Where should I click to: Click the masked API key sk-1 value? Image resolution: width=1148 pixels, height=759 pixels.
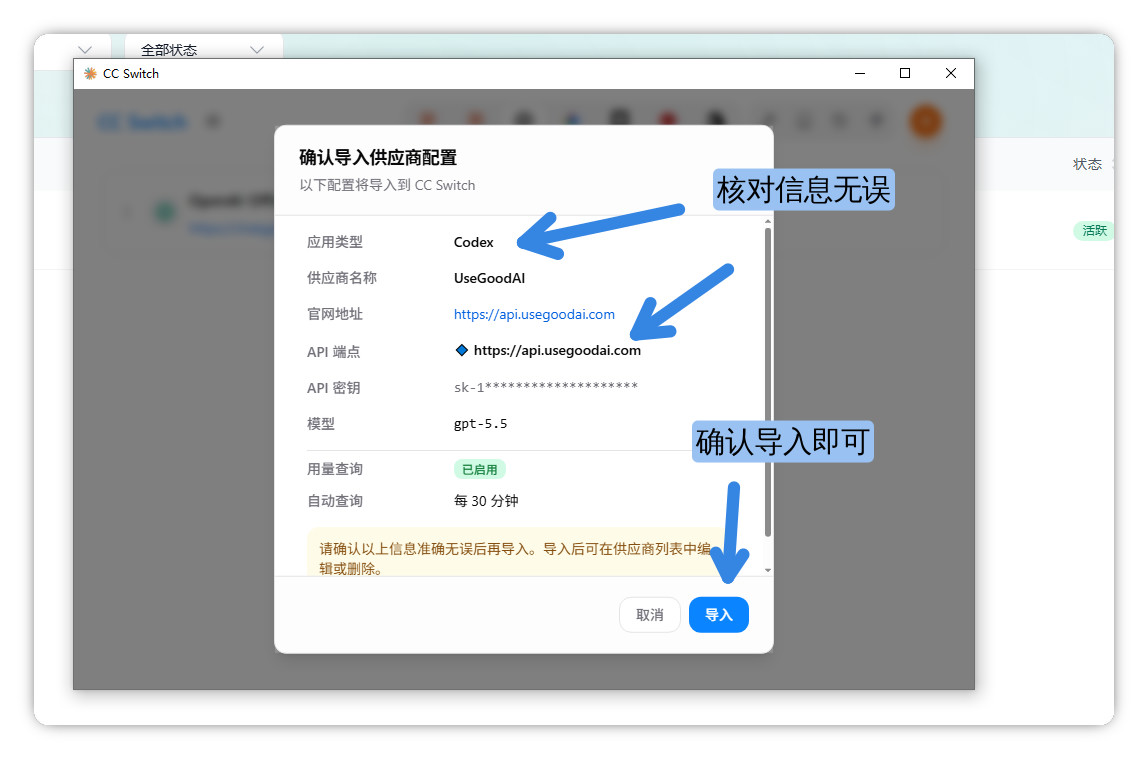[545, 387]
